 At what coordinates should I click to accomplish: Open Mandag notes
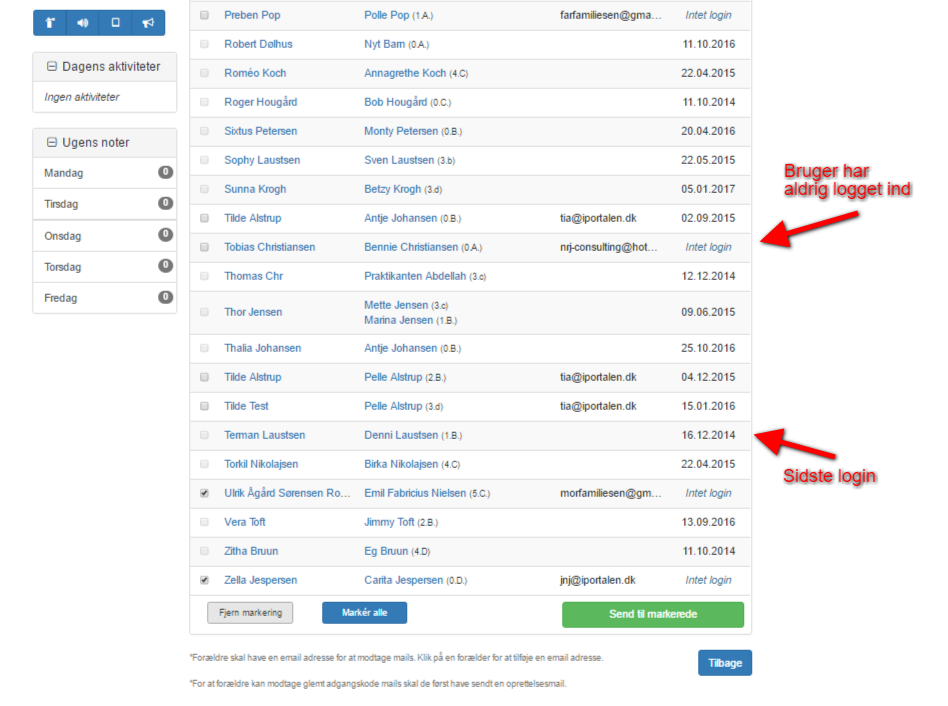(105, 173)
